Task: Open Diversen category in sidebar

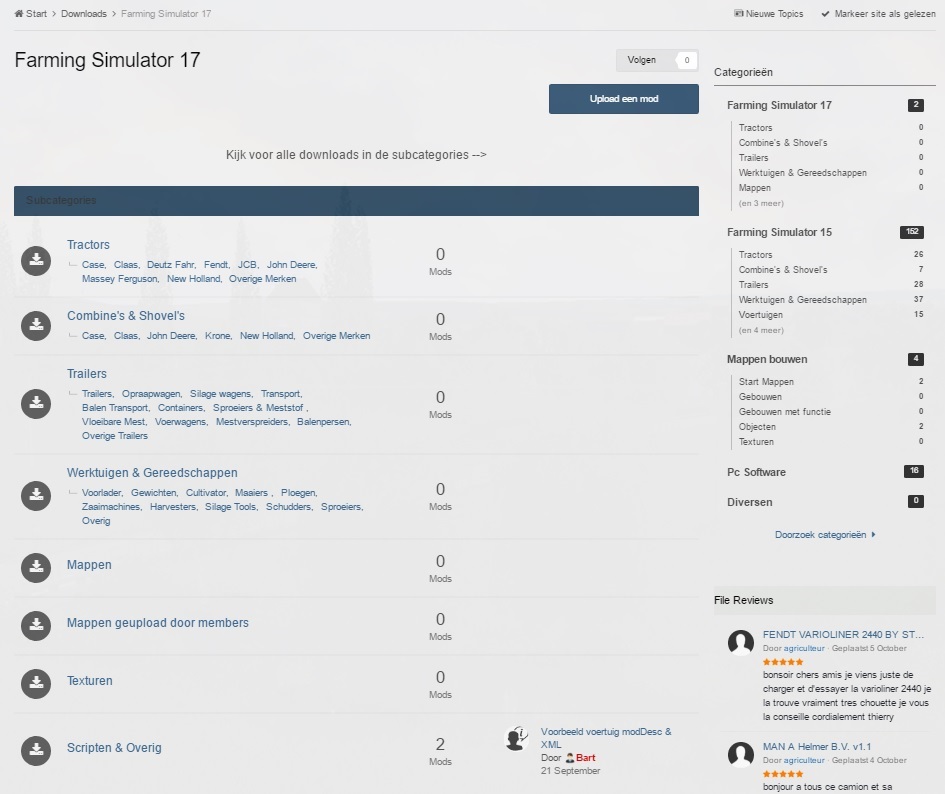Action: point(750,502)
